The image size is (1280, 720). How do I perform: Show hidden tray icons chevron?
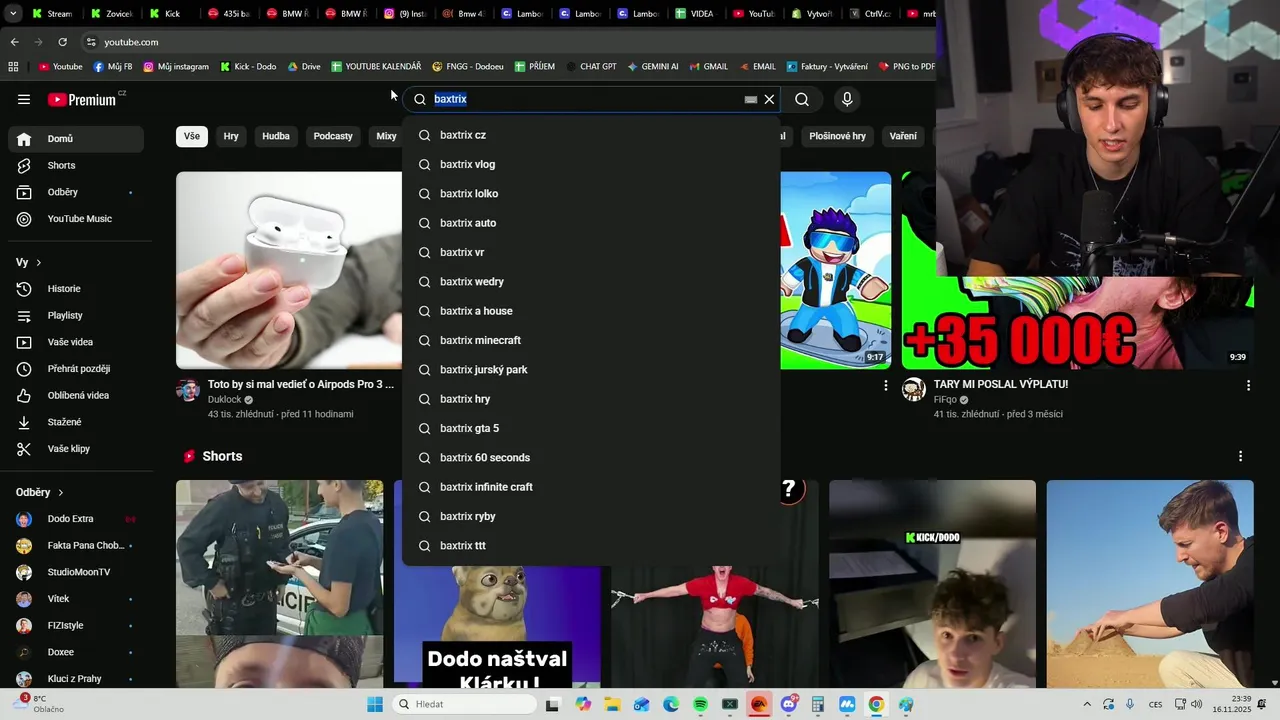coord(1087,704)
